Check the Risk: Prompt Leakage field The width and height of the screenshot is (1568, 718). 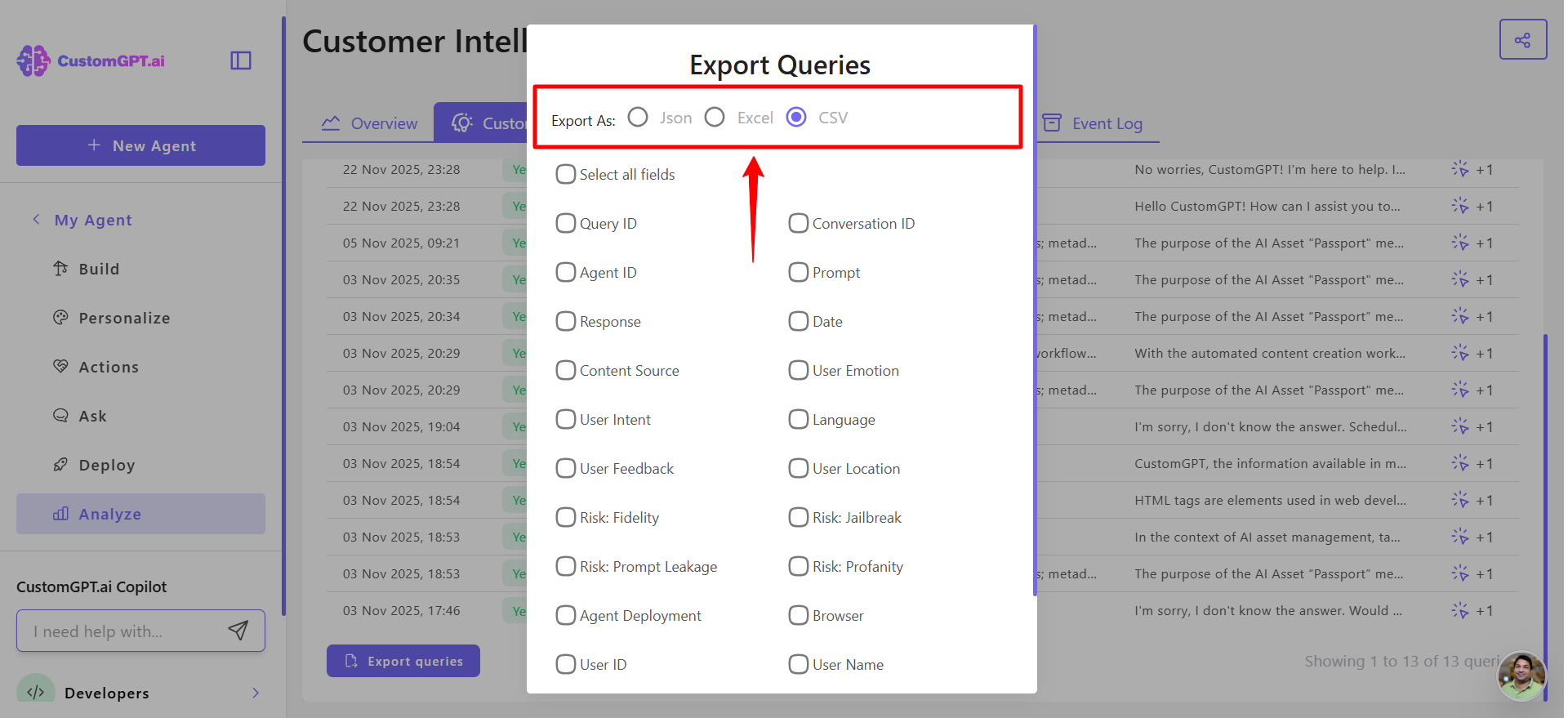click(566, 566)
